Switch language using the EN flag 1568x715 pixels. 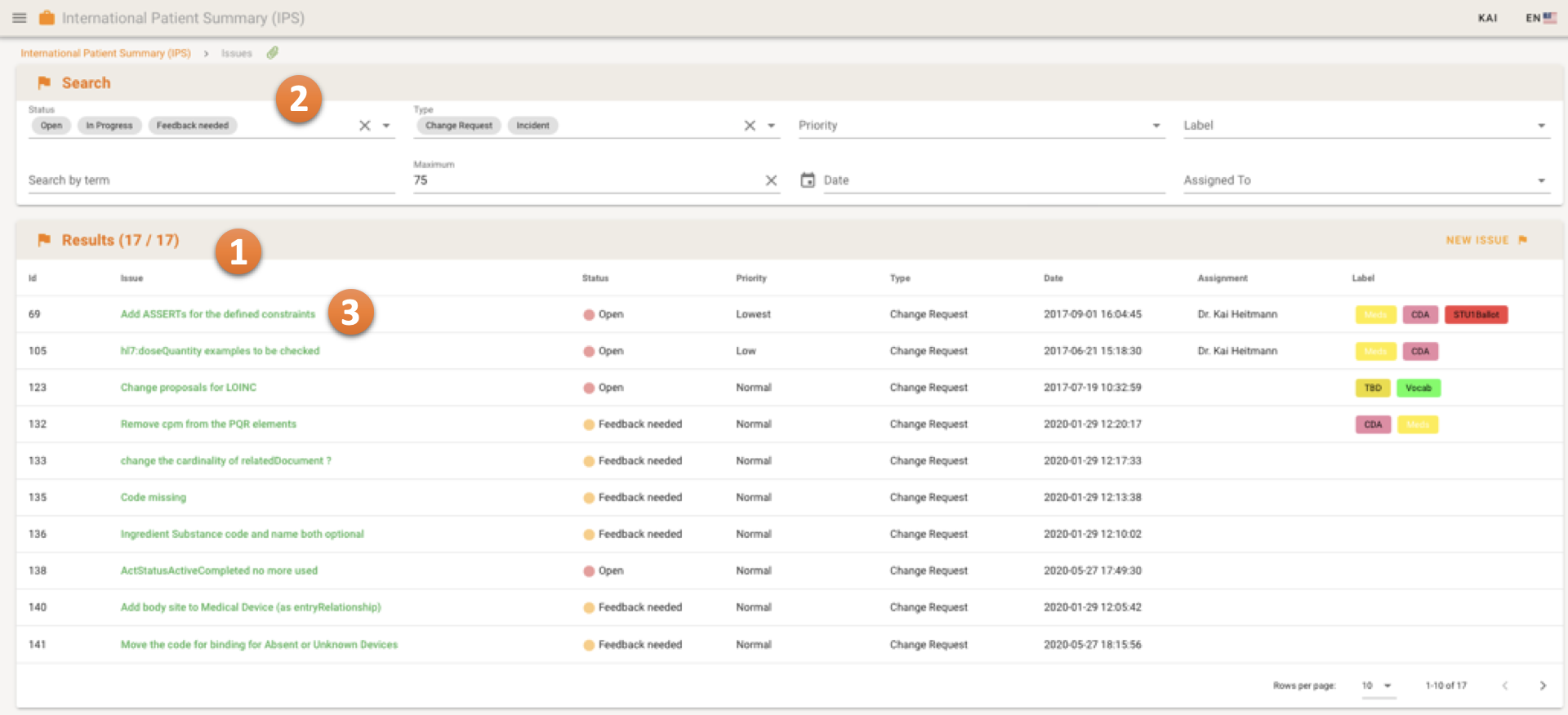click(1541, 18)
